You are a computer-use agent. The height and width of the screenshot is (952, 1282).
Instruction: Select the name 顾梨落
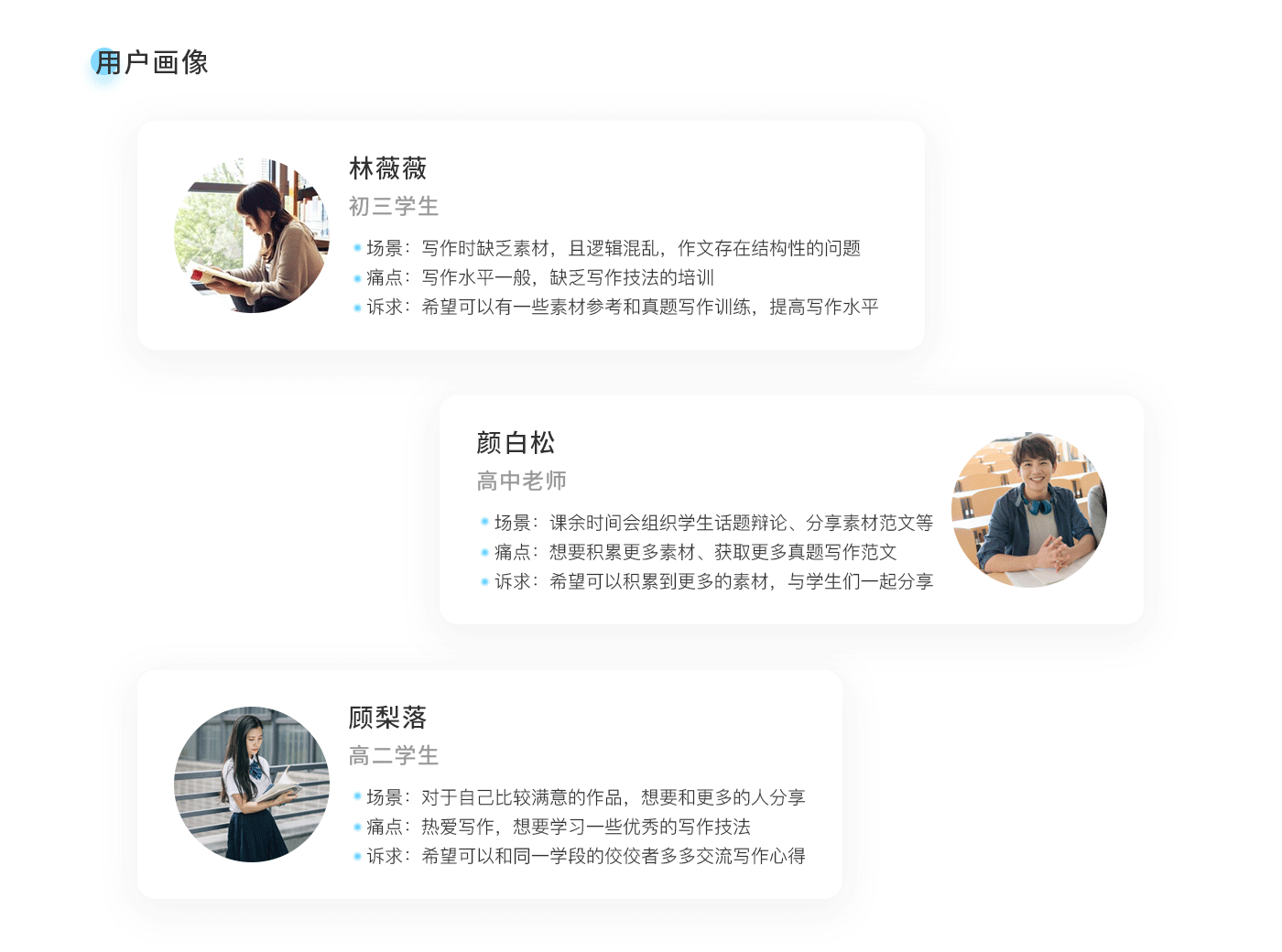click(x=388, y=718)
